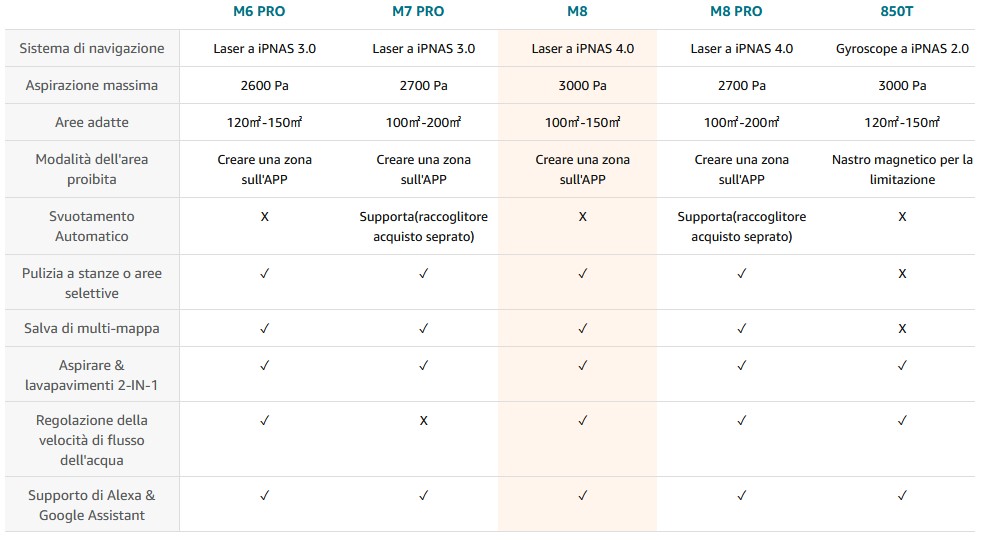Click the 'Supporto di Alexa & Google Assistant' label

(x=92, y=505)
